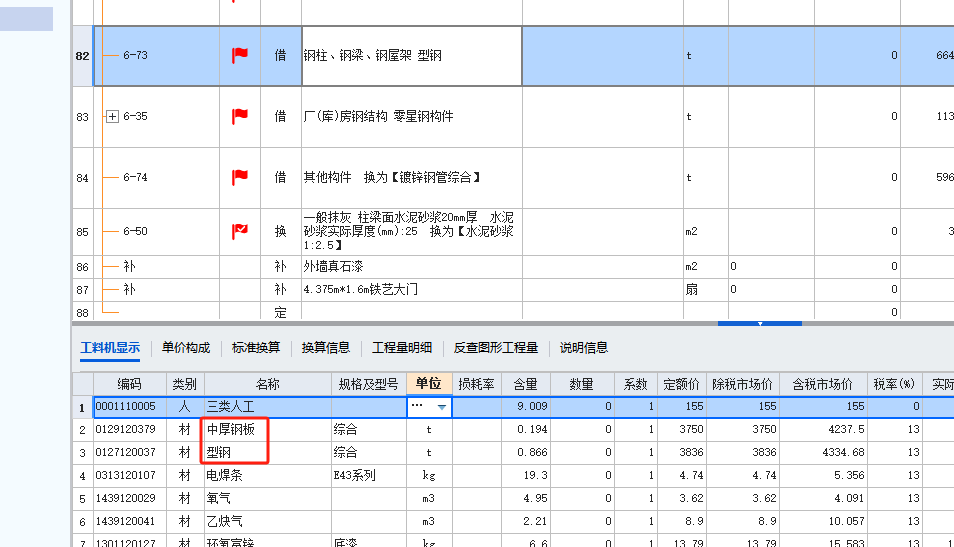Click the 外墙真石漆 name cell

tap(412, 267)
